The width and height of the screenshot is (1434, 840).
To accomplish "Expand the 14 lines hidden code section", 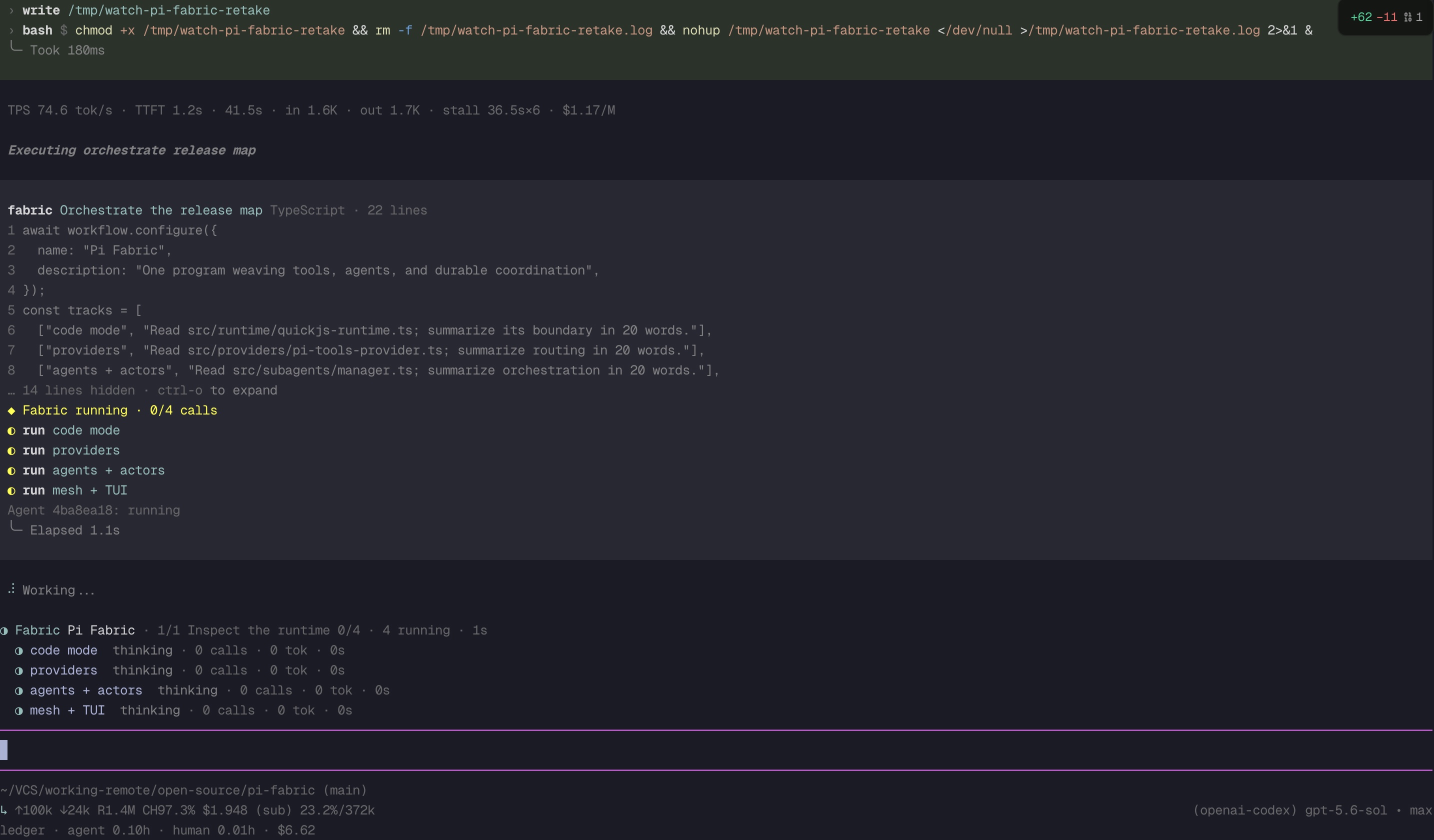I will pos(142,390).
